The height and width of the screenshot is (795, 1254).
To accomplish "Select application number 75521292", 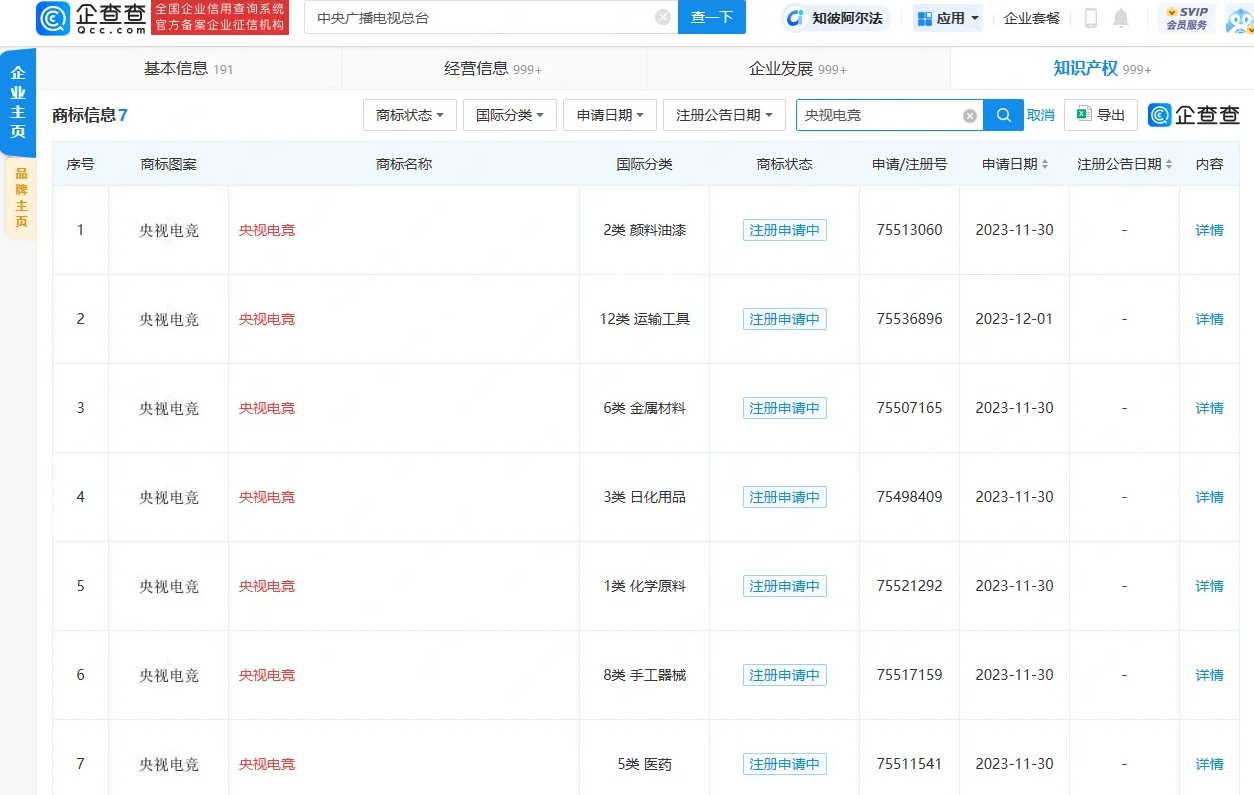I will [909, 586].
